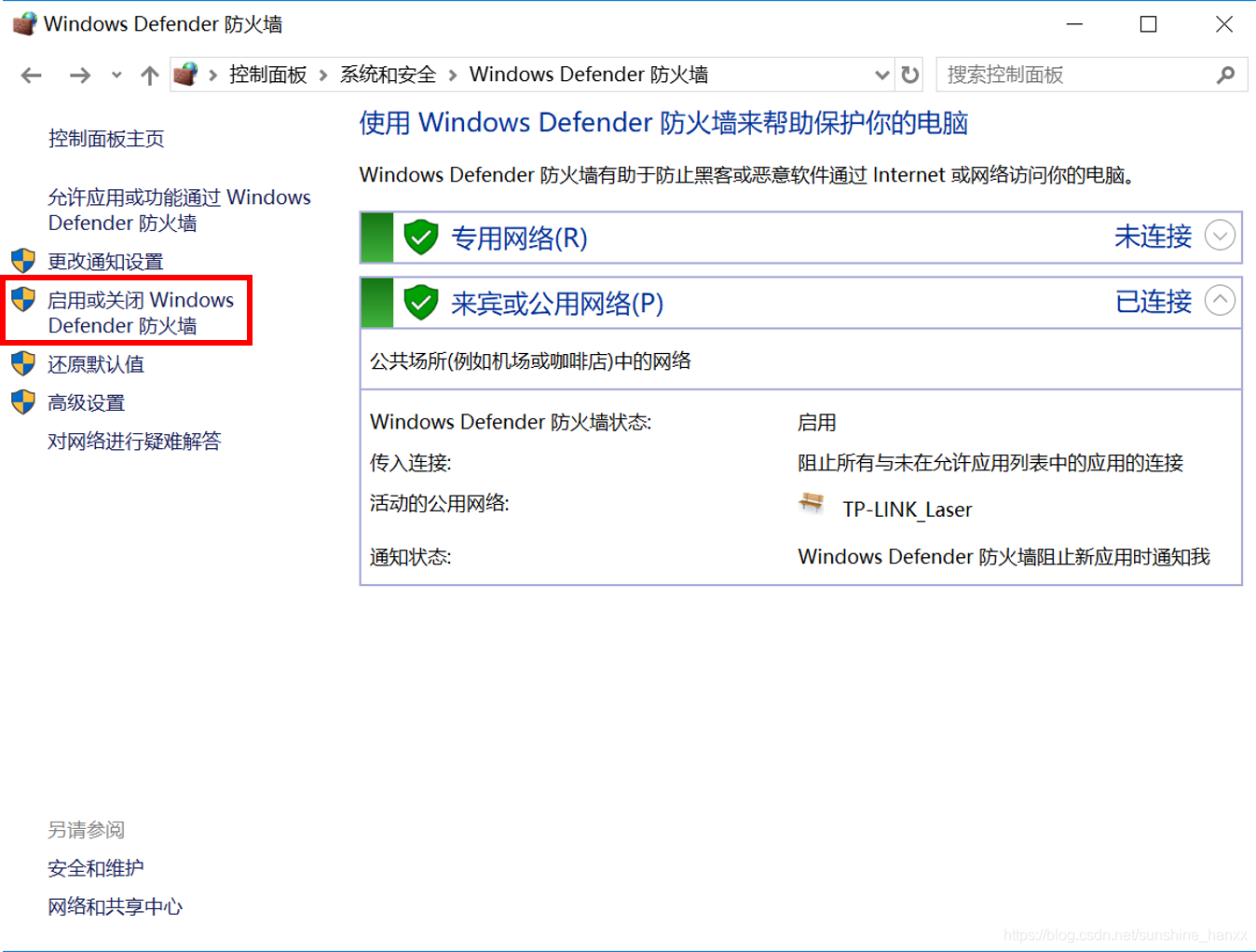1256x952 pixels.
Task: Select Windows Defender 防火墙 breadcrumb
Action: (x=589, y=75)
